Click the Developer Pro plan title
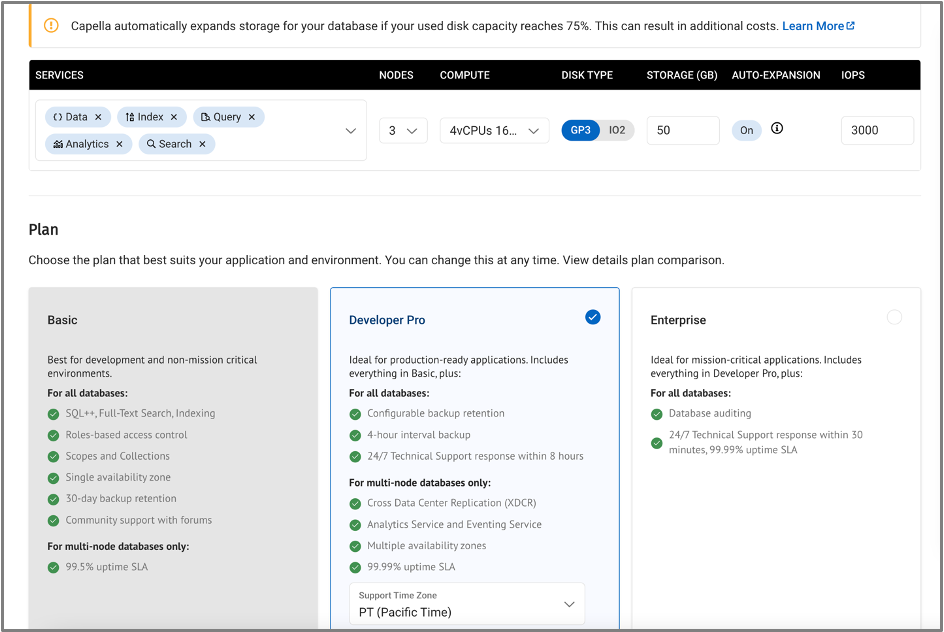This screenshot has height=632, width=944. point(387,320)
